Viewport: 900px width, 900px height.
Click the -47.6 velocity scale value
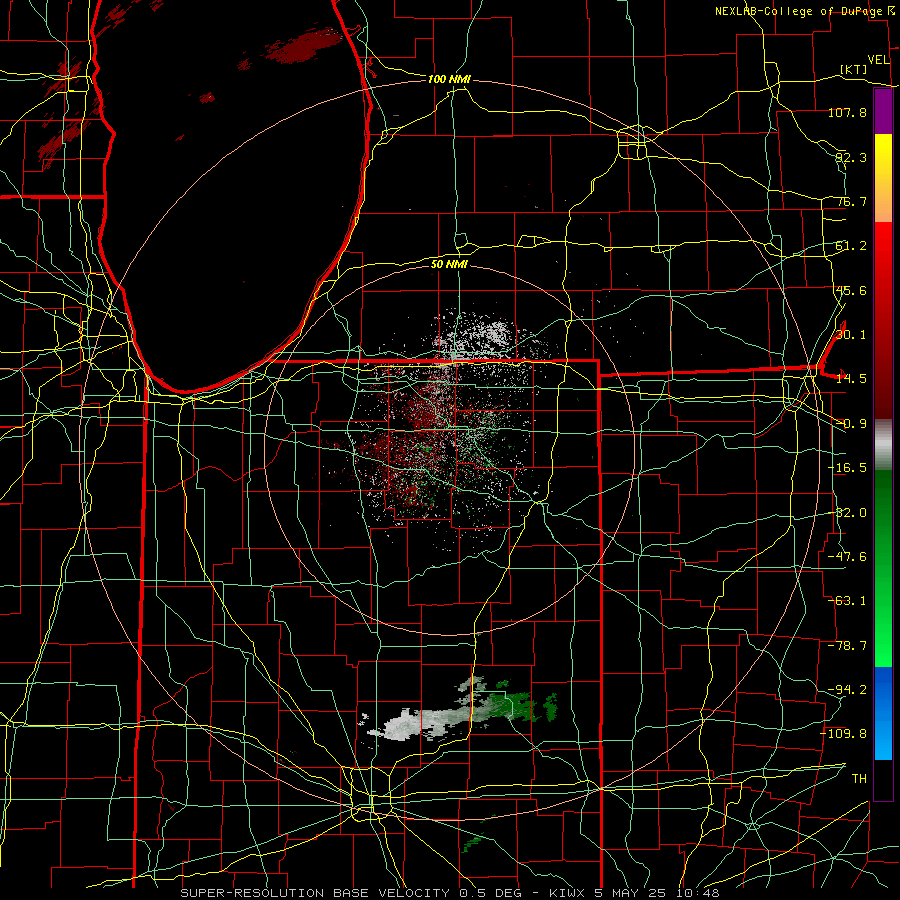(847, 557)
